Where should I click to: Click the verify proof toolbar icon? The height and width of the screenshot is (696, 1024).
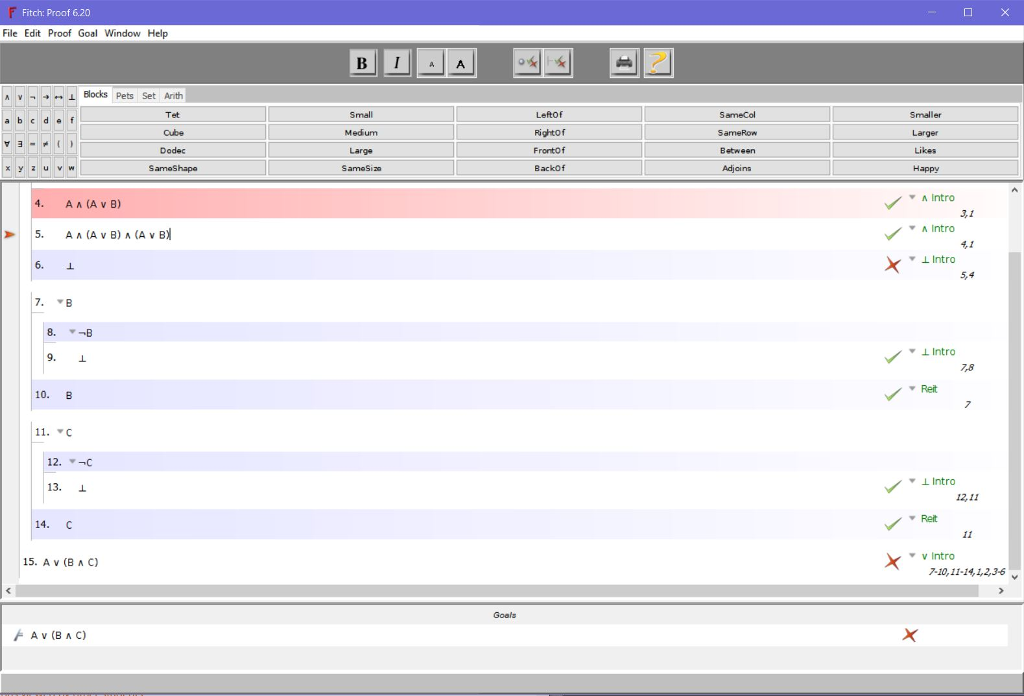pyautogui.click(x=558, y=63)
